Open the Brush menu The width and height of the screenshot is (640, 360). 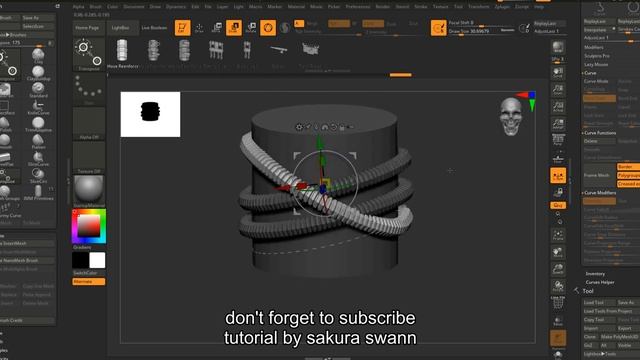[96, 7]
